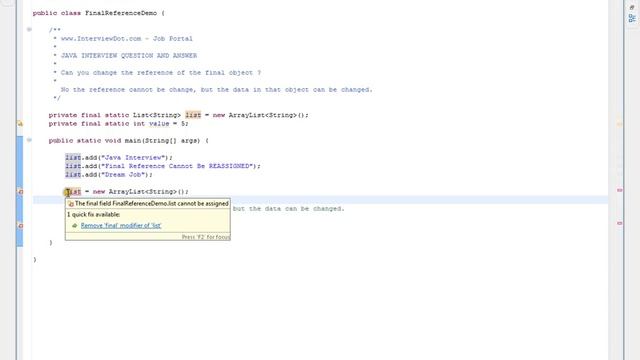Apply quick fix Remove 'final' modifier of 'list'
Screen dimensions: 640x360
pyautogui.click(x=121, y=226)
